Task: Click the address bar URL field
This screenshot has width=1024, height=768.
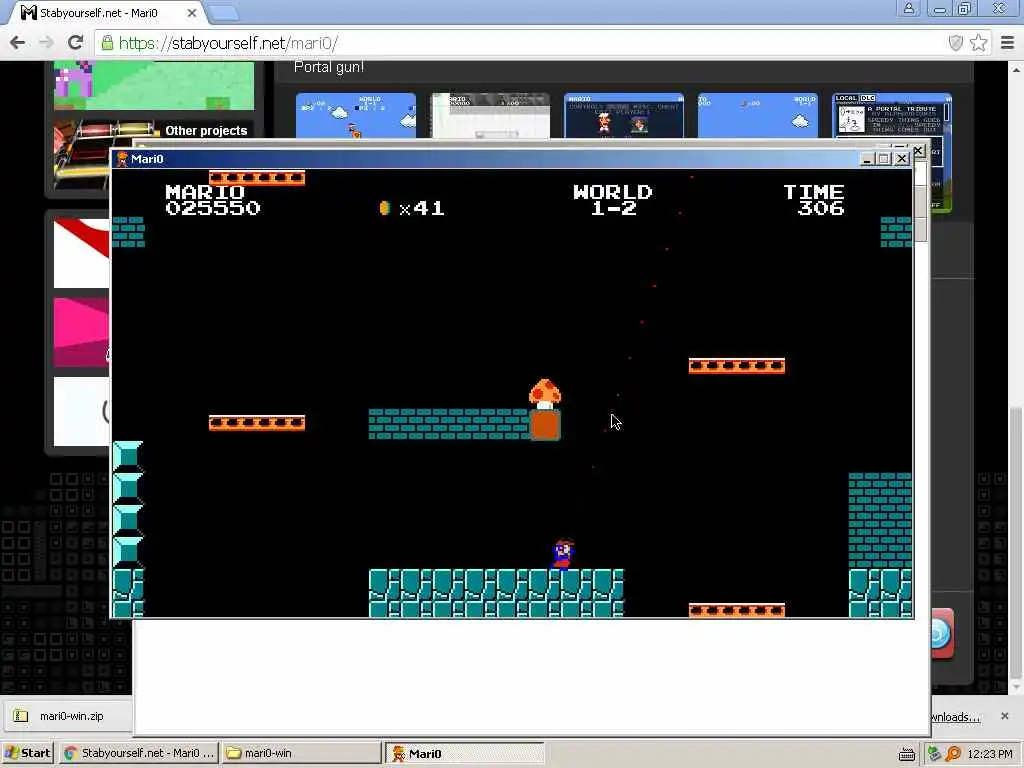Action: tap(522, 43)
